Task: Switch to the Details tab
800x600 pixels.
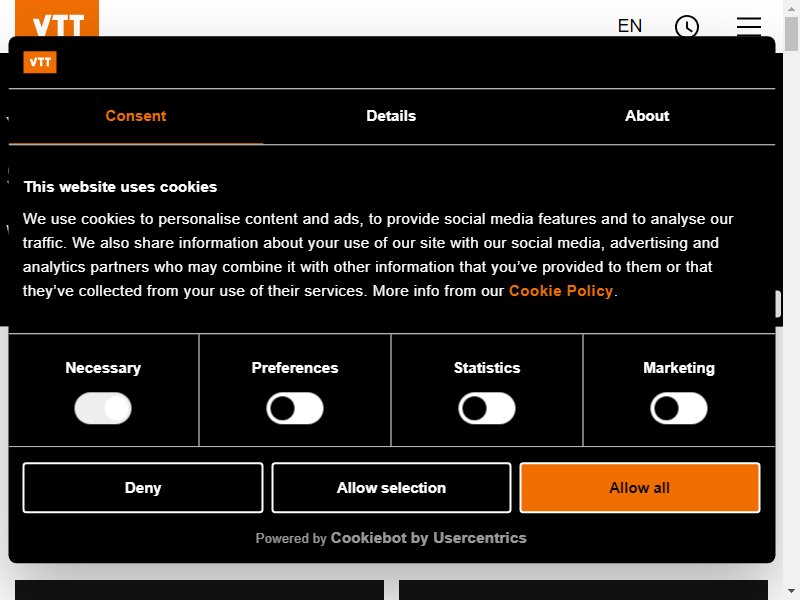Action: (391, 116)
